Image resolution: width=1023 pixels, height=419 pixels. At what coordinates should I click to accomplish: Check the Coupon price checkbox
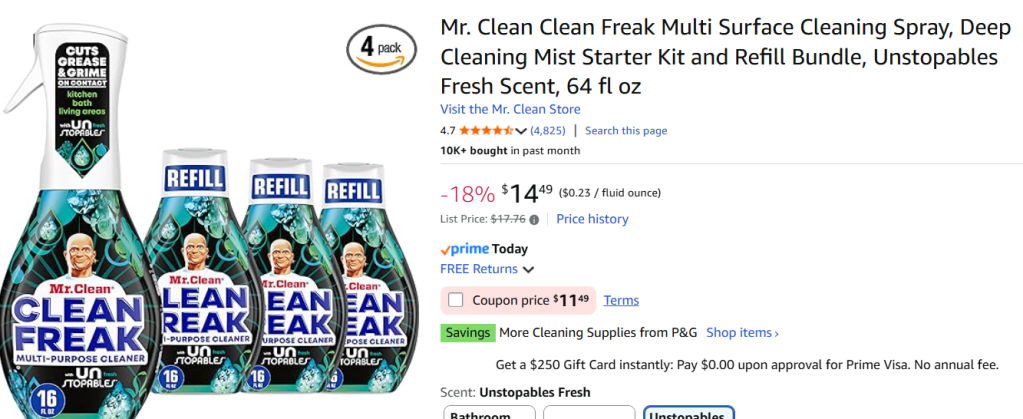tap(456, 300)
